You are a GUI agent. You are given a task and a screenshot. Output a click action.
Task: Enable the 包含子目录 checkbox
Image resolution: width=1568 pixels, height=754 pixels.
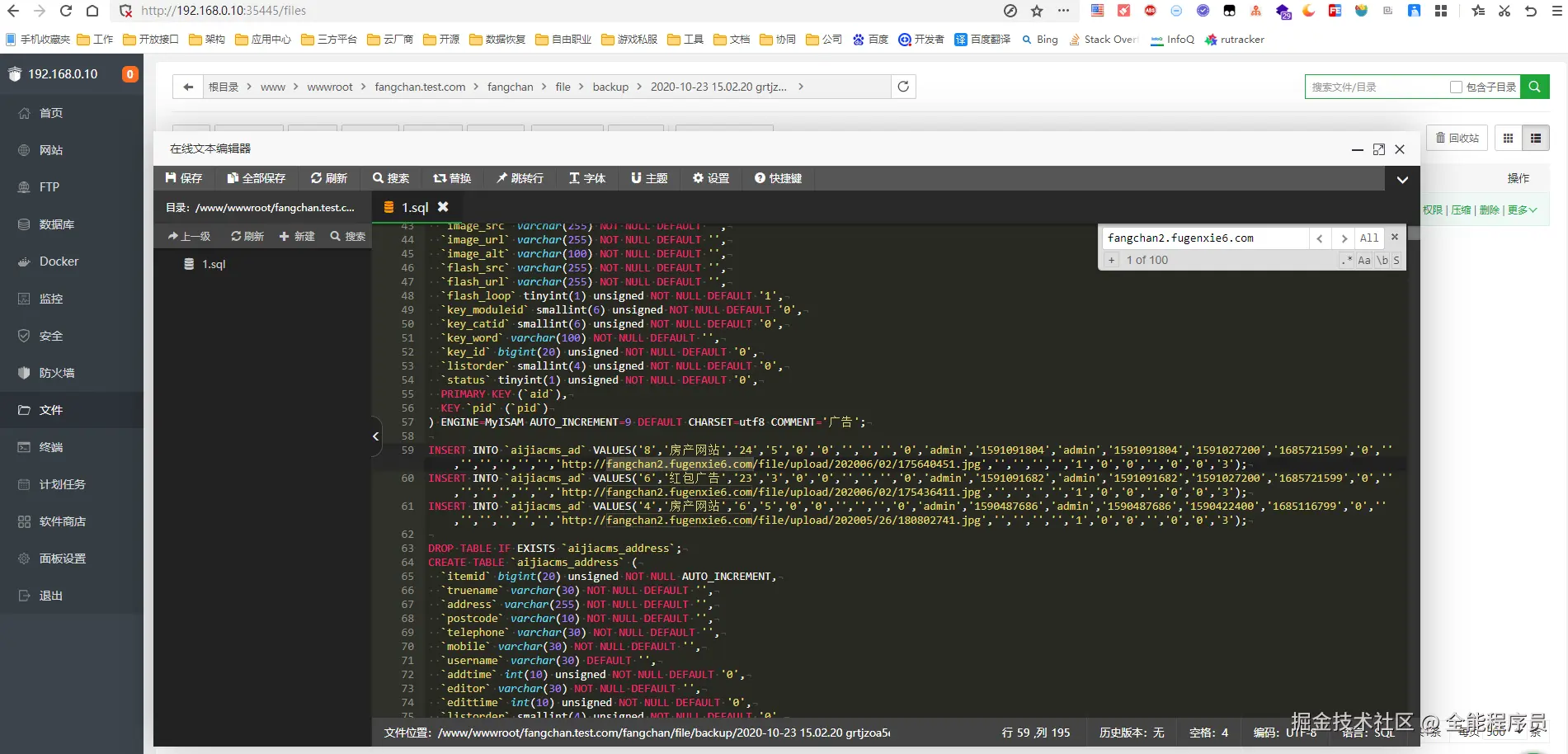[1456, 87]
